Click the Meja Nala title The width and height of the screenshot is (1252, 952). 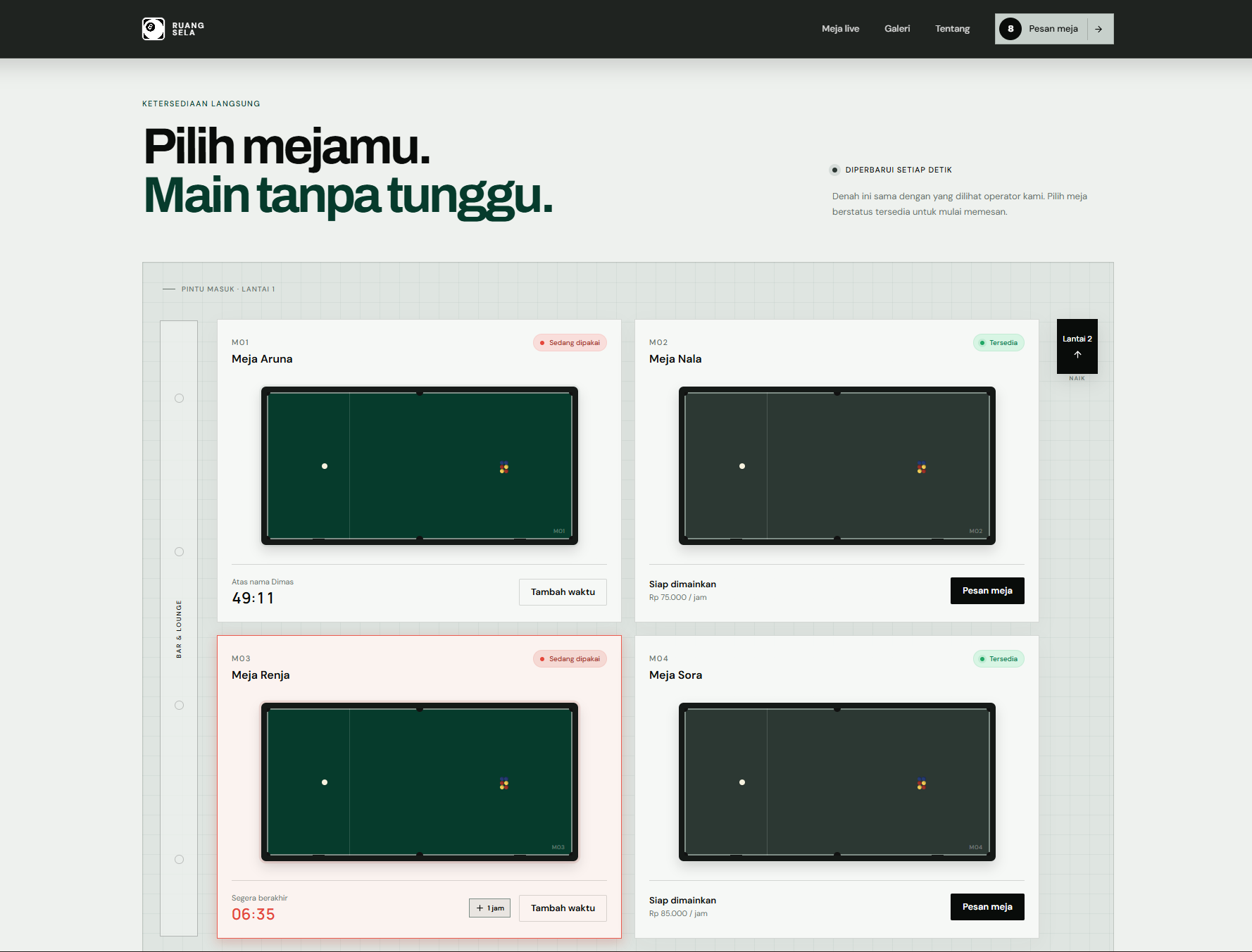[x=675, y=359]
